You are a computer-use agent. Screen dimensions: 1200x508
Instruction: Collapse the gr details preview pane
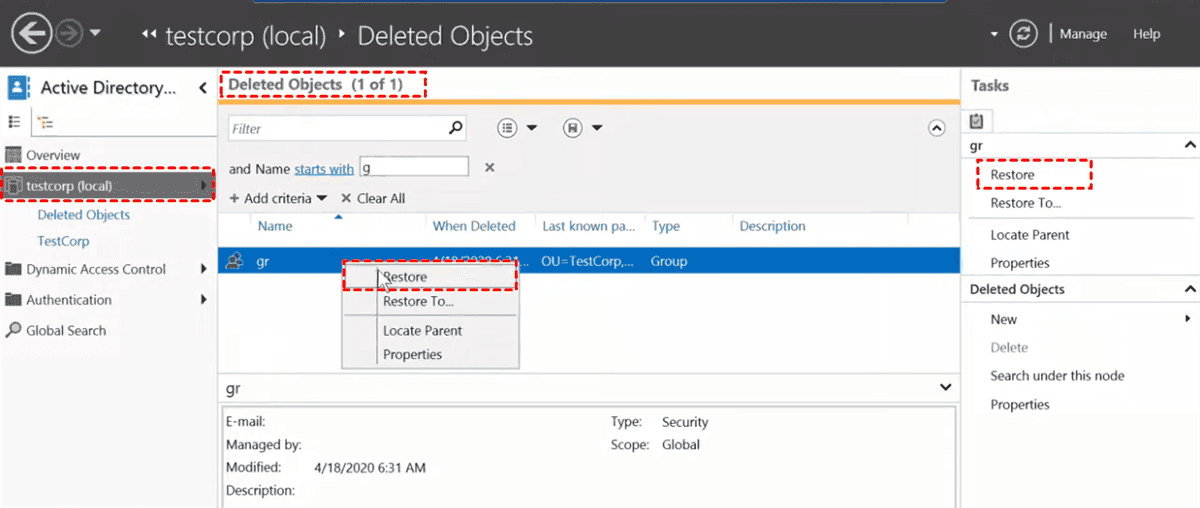point(945,387)
